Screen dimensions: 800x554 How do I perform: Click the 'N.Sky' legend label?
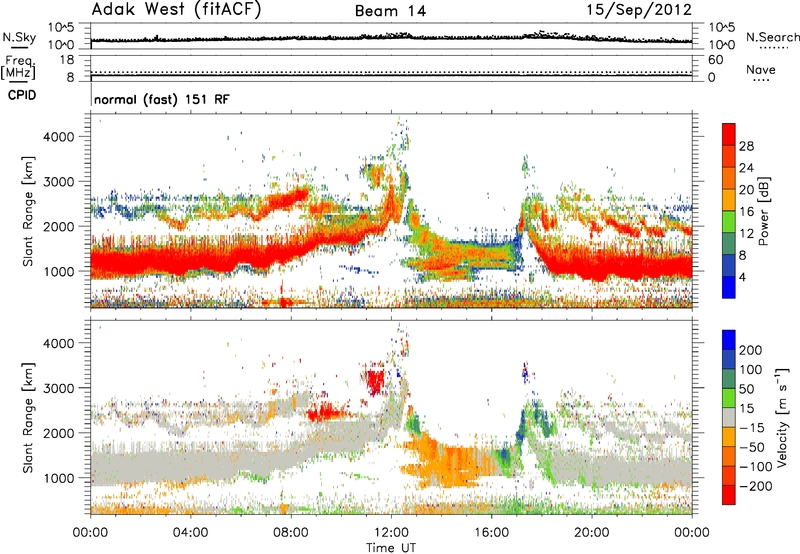[x=19, y=37]
